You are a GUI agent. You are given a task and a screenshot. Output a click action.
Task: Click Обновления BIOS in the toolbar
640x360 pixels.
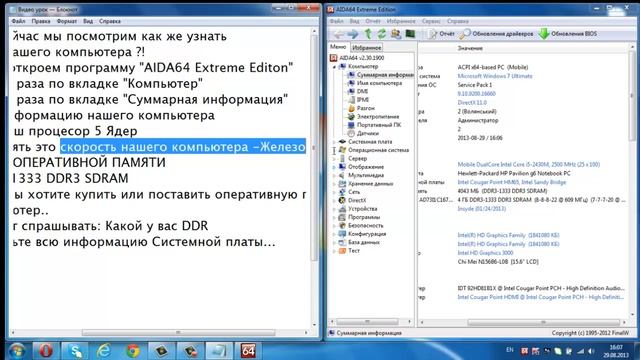click(568, 34)
